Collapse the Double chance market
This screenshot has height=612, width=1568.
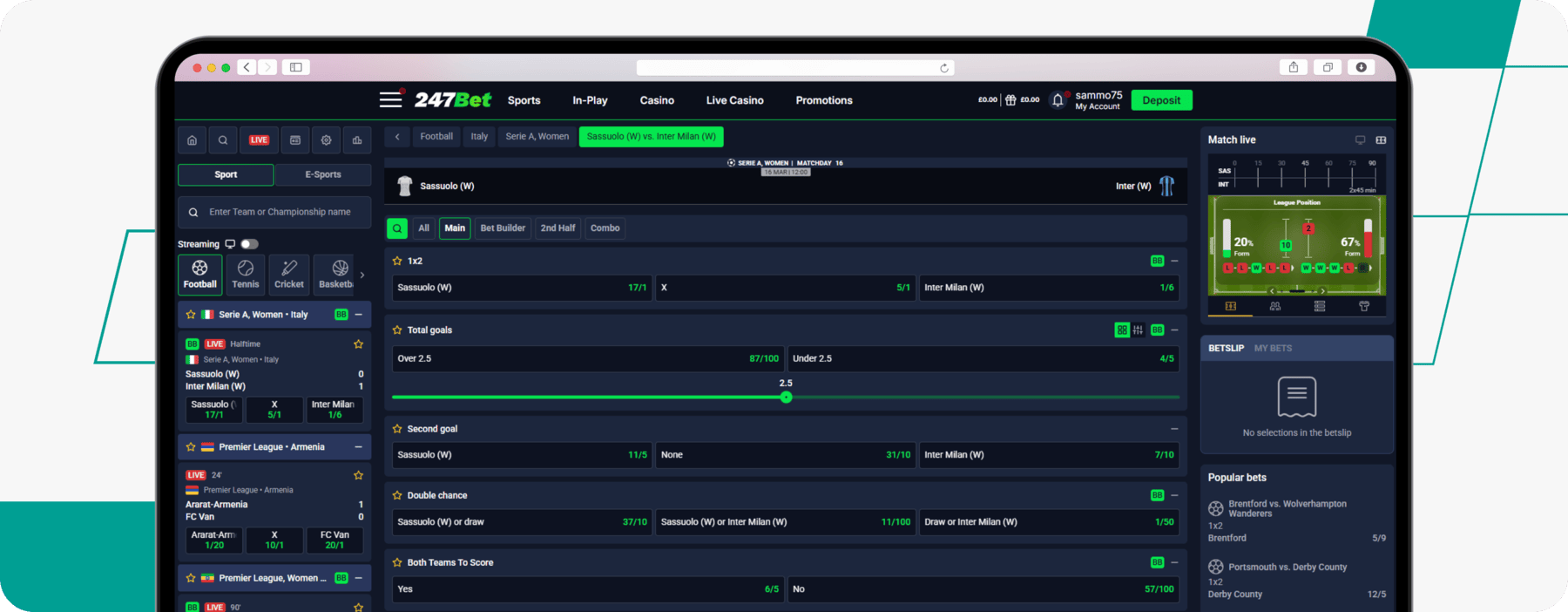click(1174, 495)
